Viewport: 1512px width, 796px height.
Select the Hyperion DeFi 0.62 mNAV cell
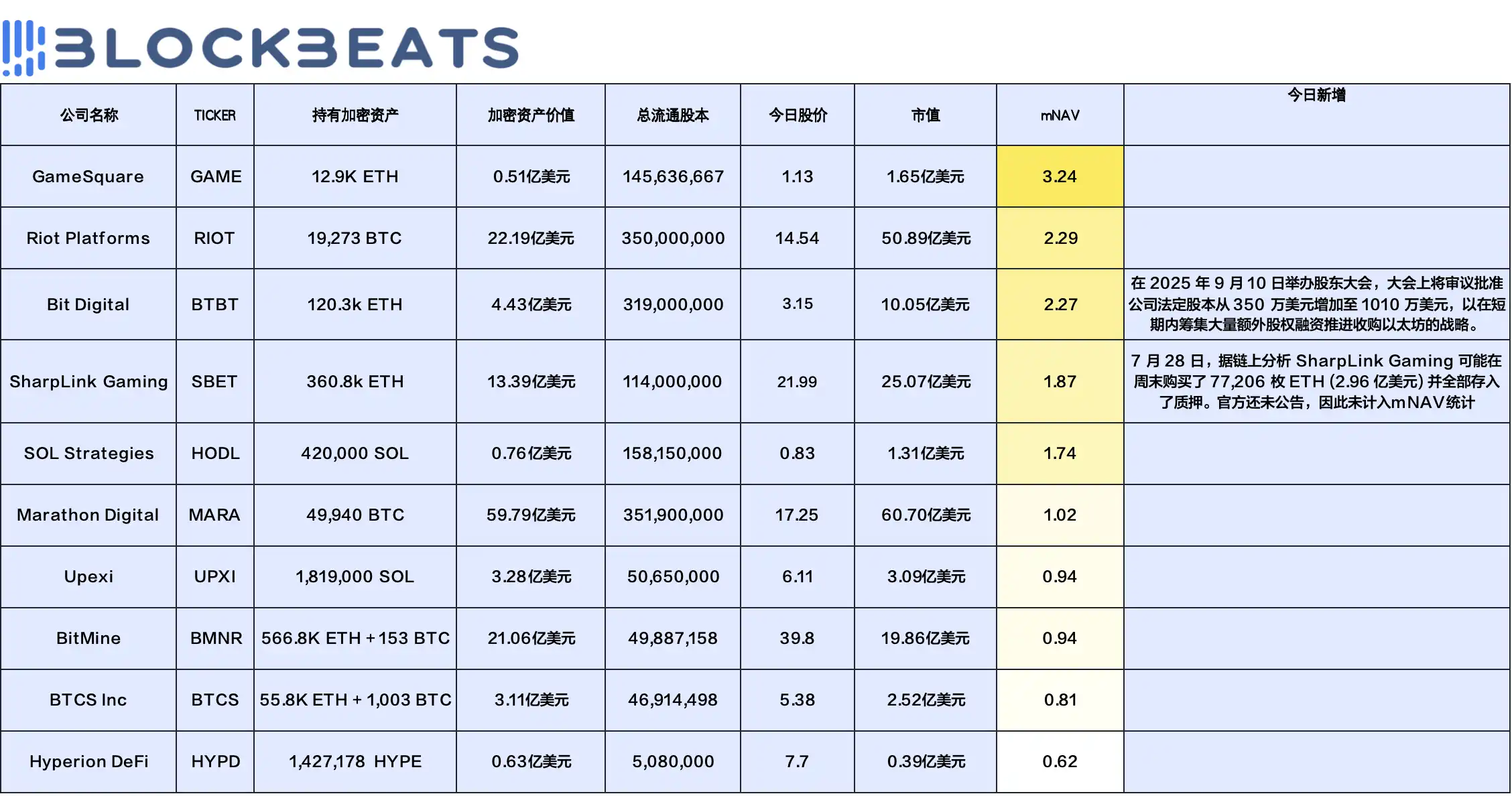(x=1060, y=761)
